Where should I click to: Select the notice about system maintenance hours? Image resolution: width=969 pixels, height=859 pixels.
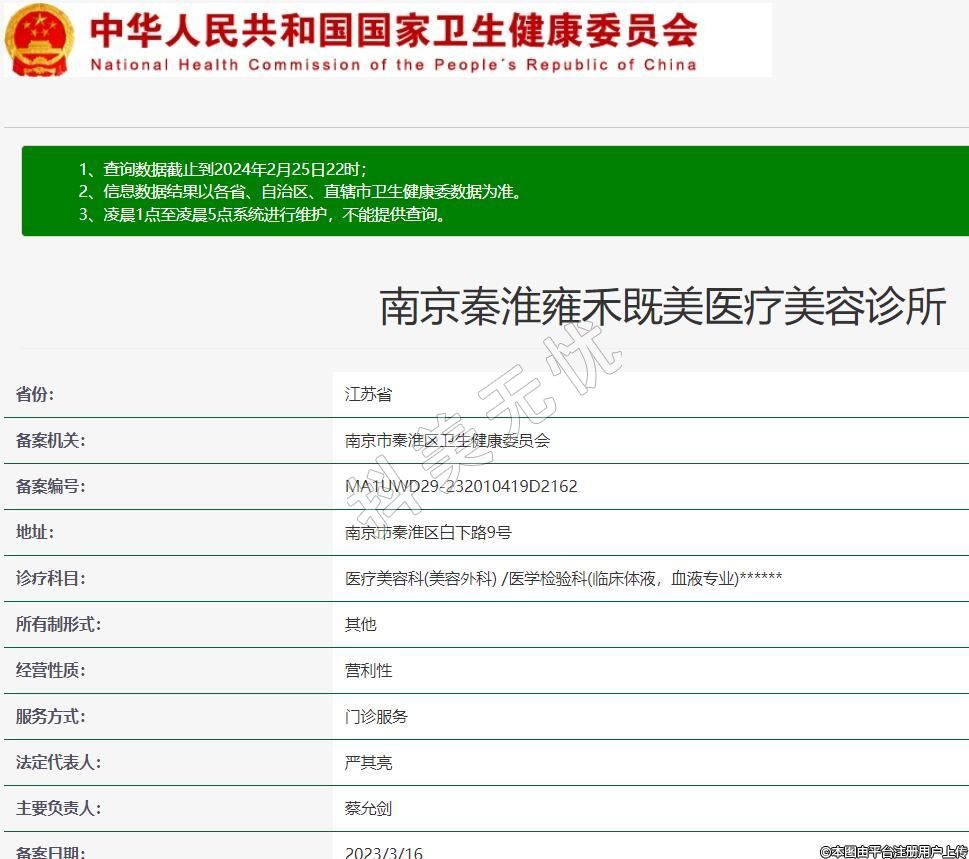pos(262,214)
